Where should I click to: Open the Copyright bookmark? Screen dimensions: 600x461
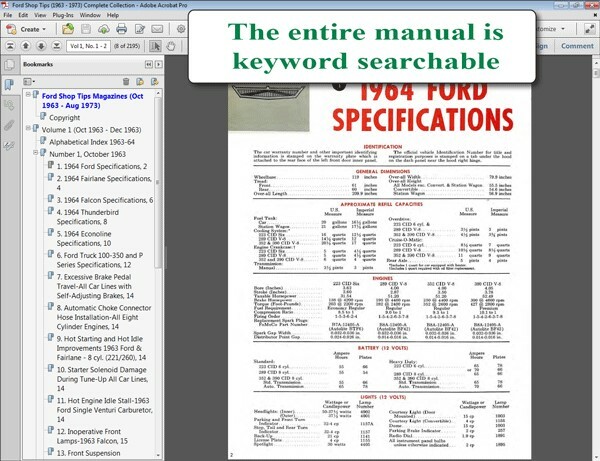coord(64,117)
